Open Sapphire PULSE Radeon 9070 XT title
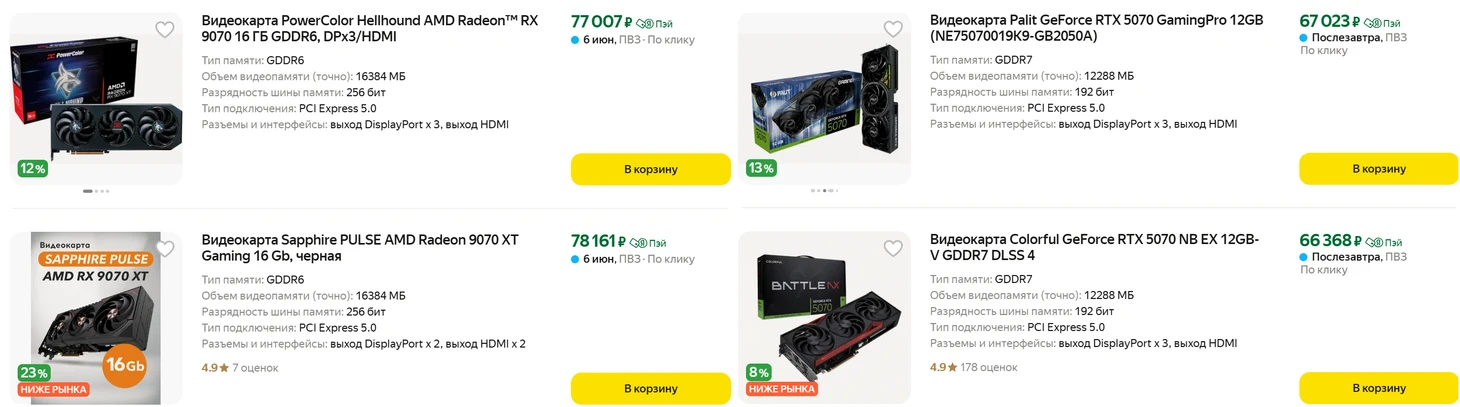 pyautogui.click(x=360, y=247)
